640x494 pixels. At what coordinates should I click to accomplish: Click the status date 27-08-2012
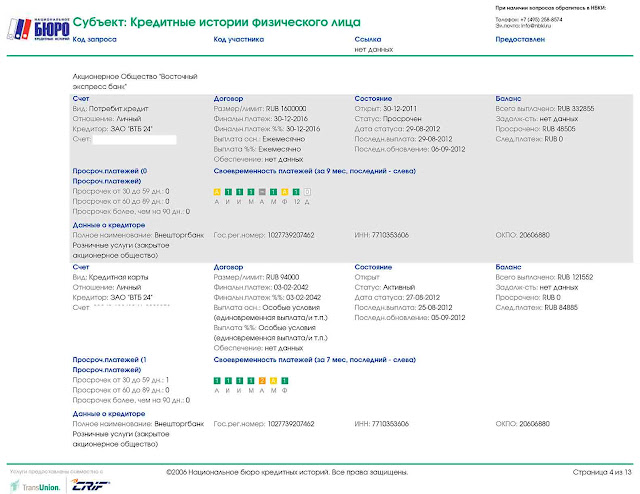tap(423, 297)
